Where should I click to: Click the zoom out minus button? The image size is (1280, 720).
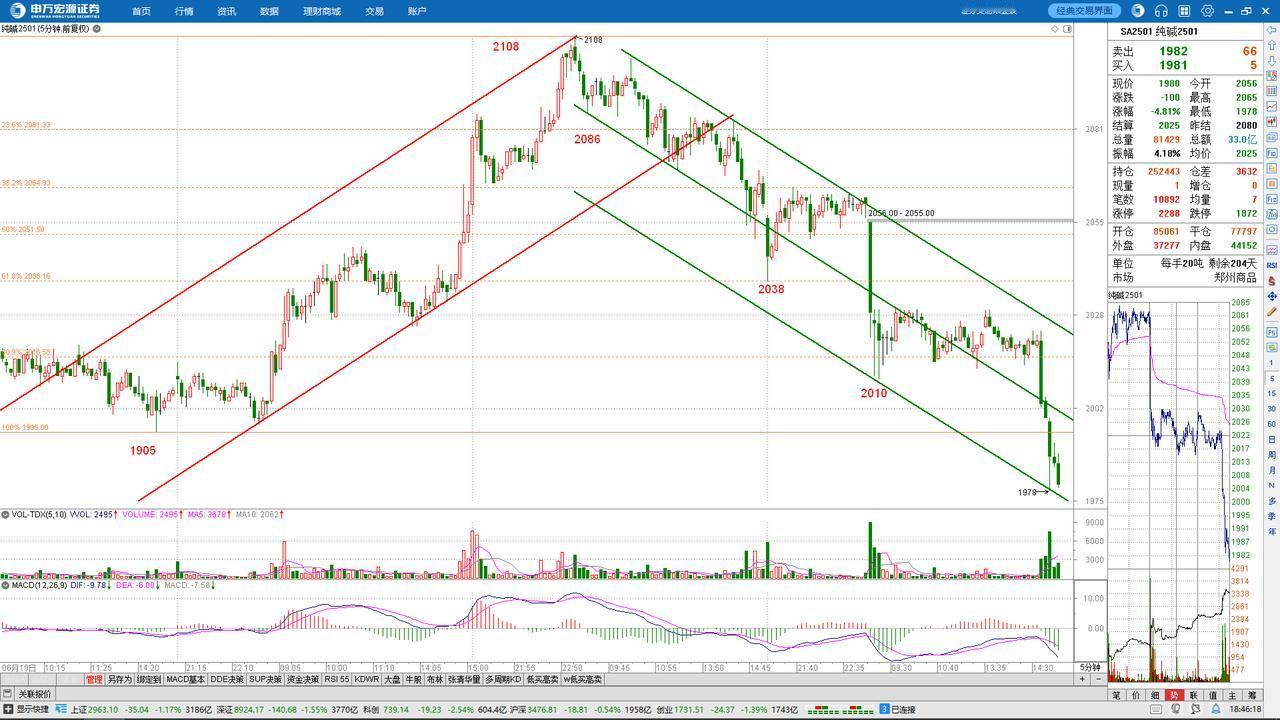pos(1099,679)
